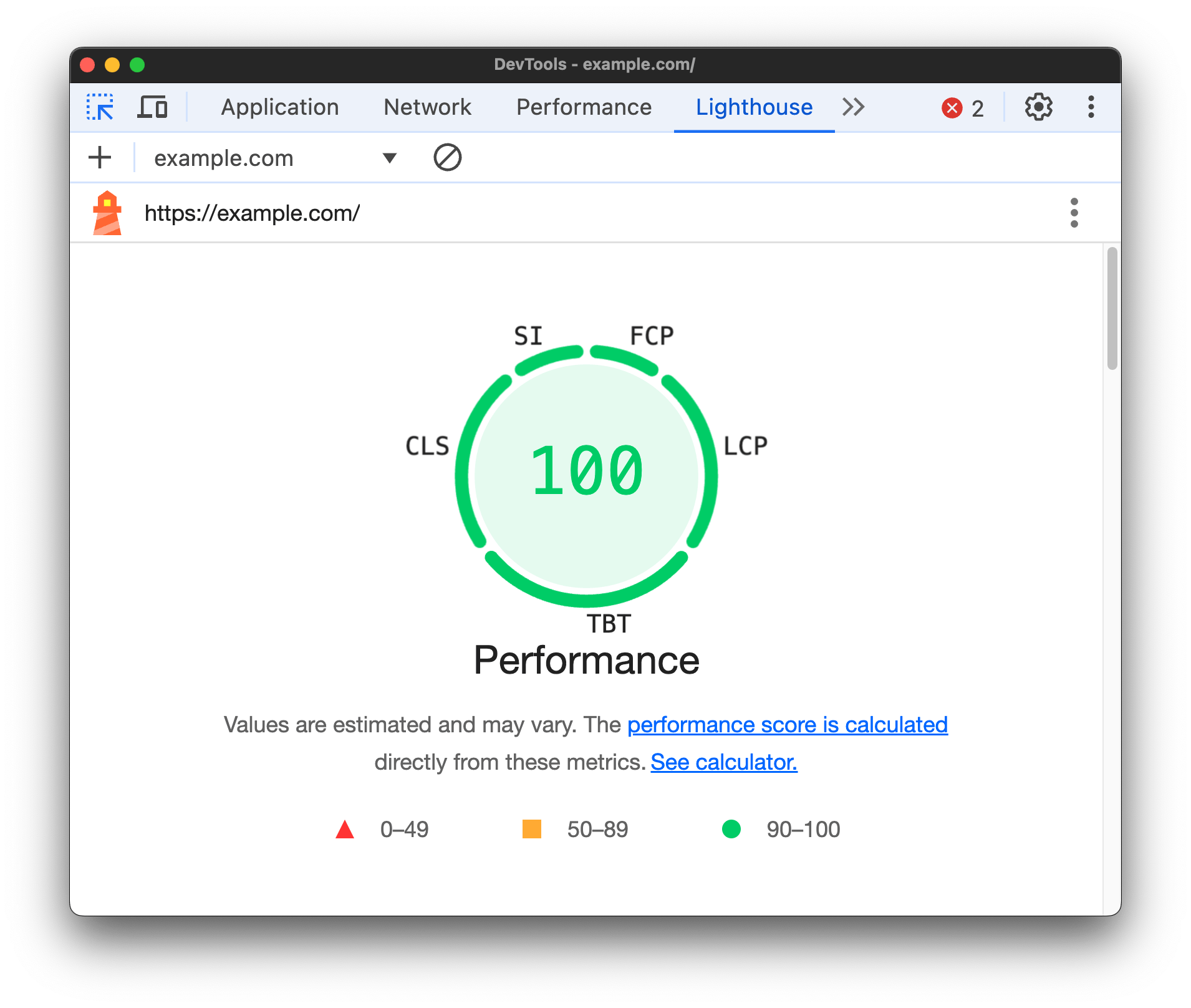Select the inspect element tool
Screen dimensions: 1191x1008
[x=100, y=107]
